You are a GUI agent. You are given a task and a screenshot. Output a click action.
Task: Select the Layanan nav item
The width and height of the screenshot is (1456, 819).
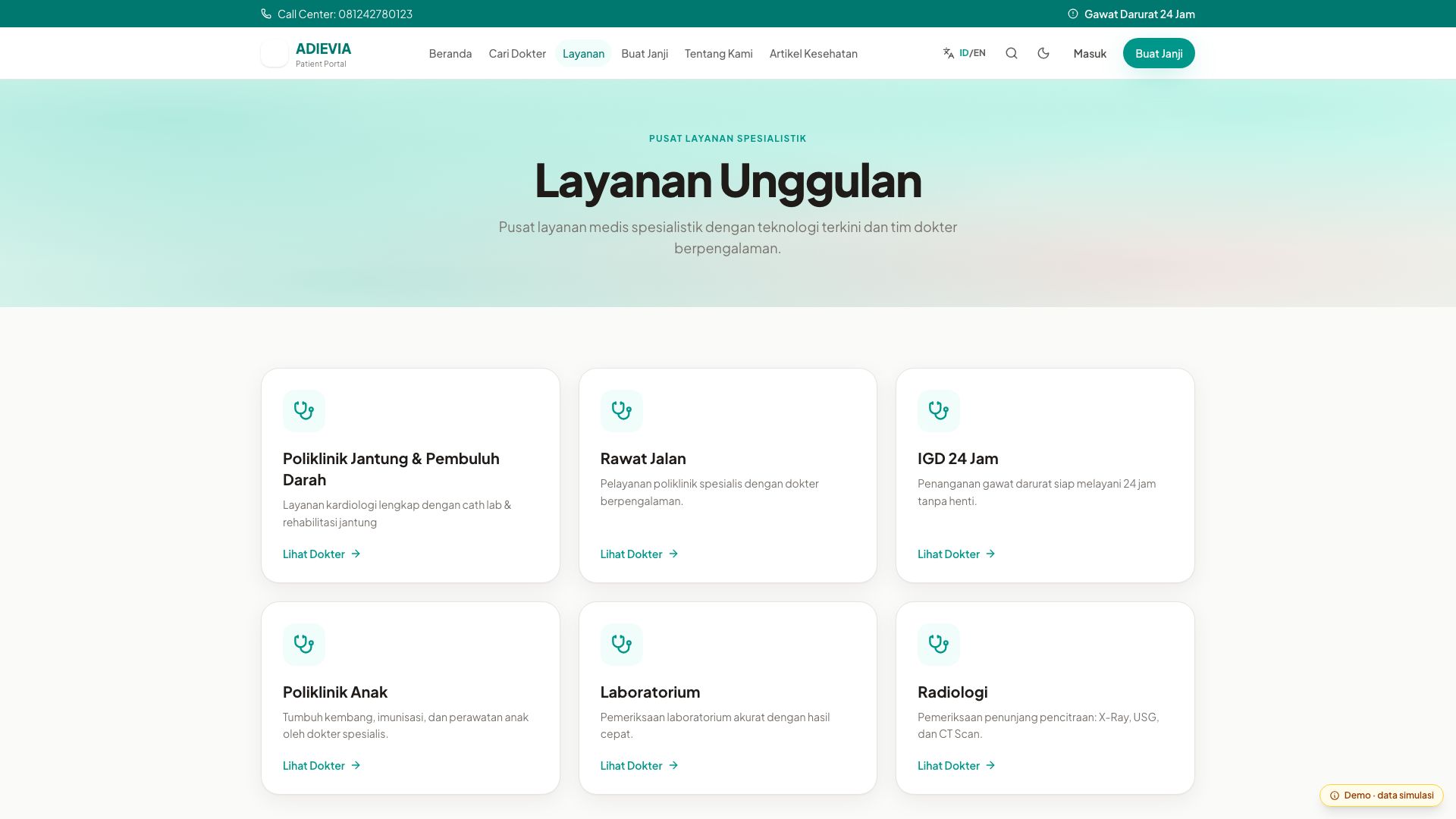click(x=583, y=53)
